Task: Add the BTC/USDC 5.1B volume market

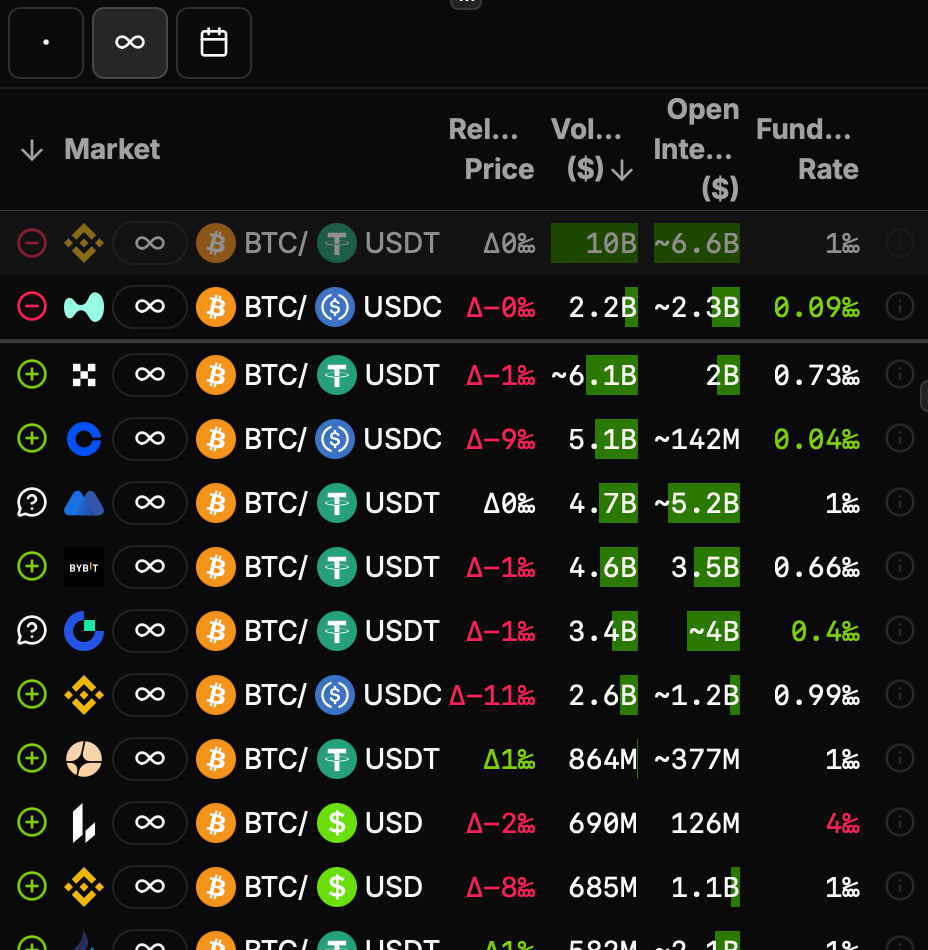Action: coord(32,439)
